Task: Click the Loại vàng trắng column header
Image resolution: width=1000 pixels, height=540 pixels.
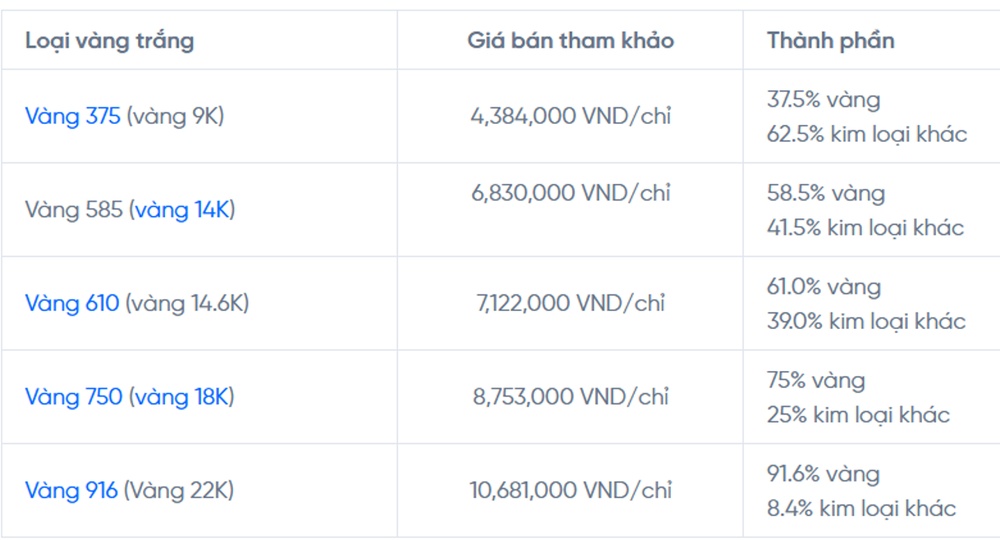Action: pos(110,41)
